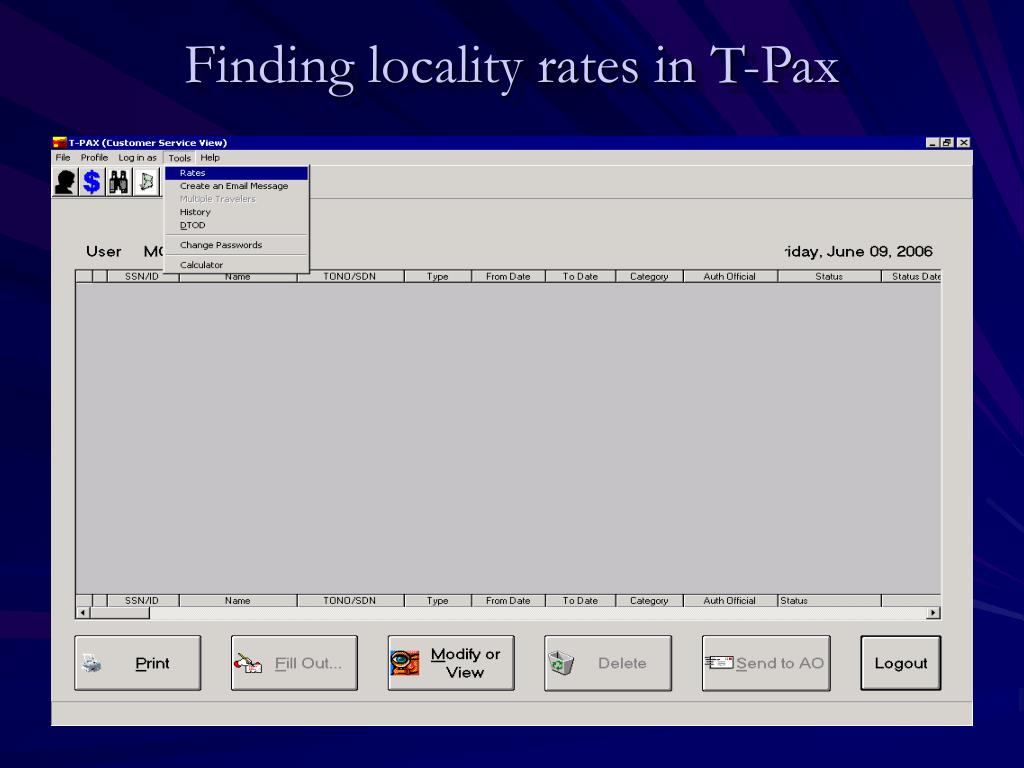Click the top SSN/ID column header
The height and width of the screenshot is (768, 1024).
tap(142, 276)
